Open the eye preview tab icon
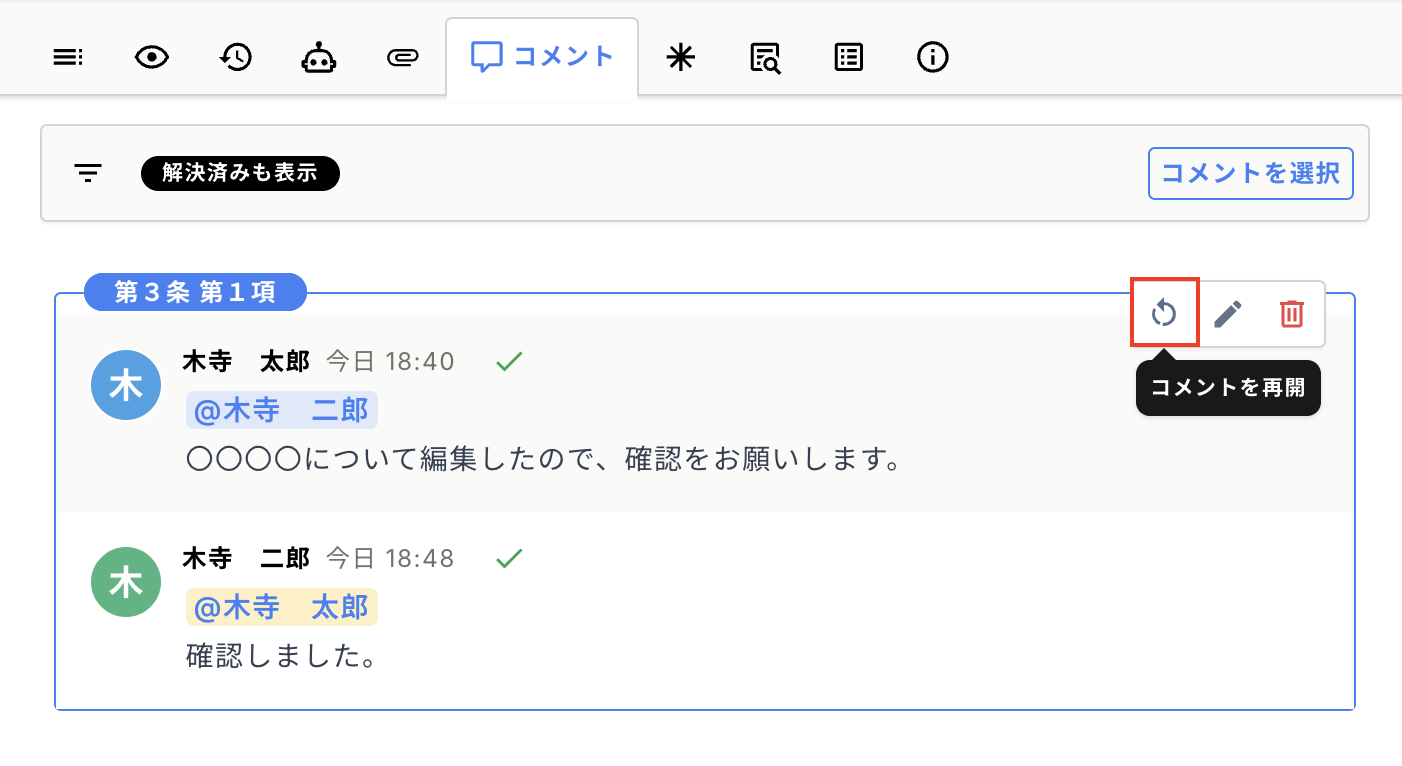The image size is (1402, 766). point(151,58)
